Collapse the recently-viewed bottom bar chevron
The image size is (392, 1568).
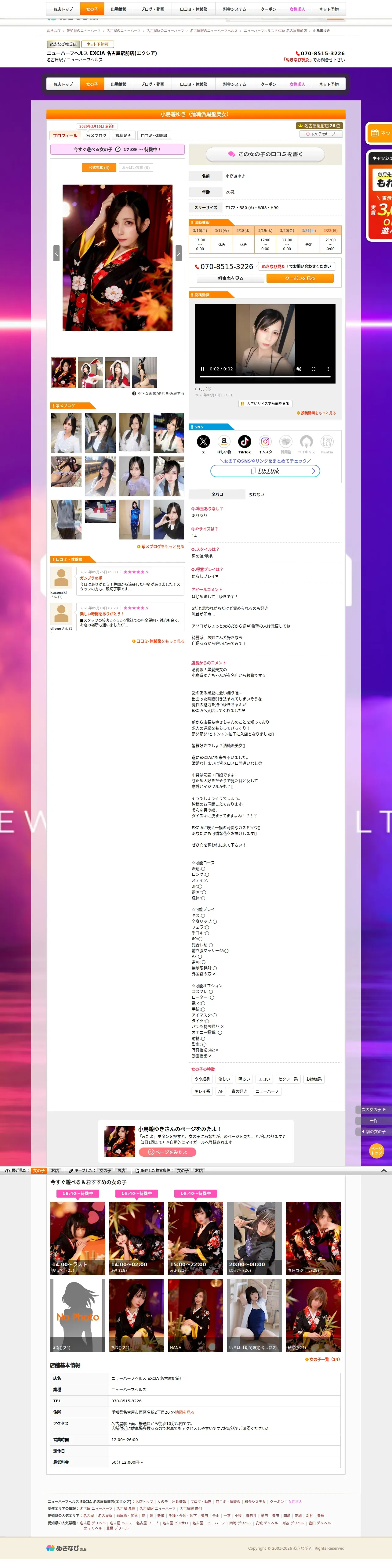click(383, 1170)
